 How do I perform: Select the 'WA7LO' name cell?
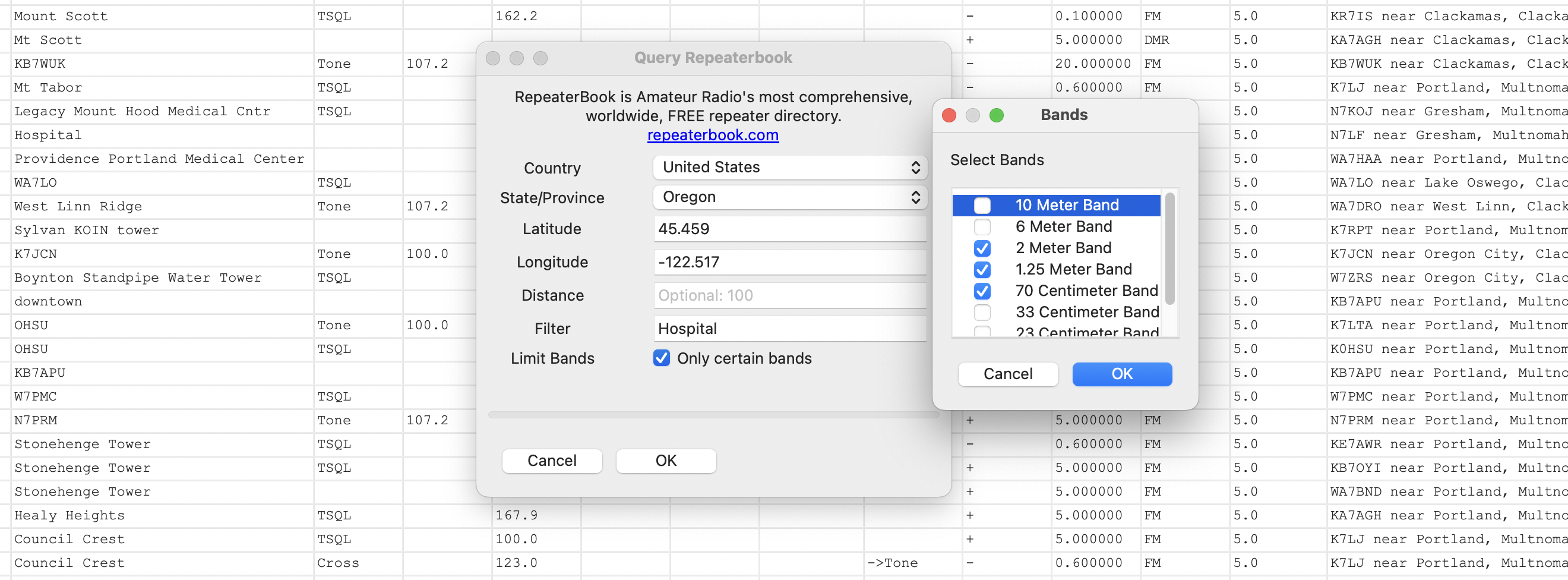[x=162, y=183]
